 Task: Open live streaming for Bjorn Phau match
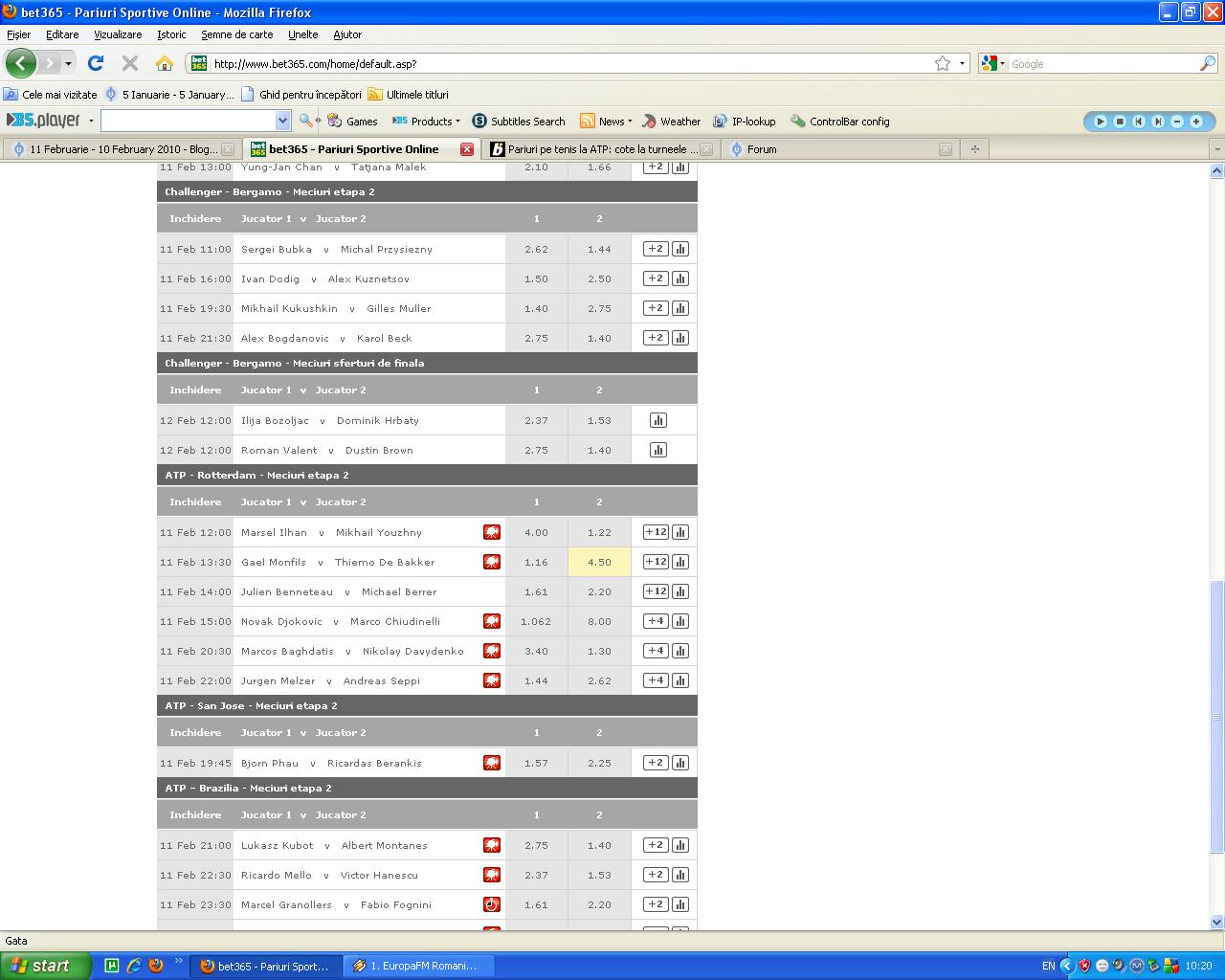492,763
